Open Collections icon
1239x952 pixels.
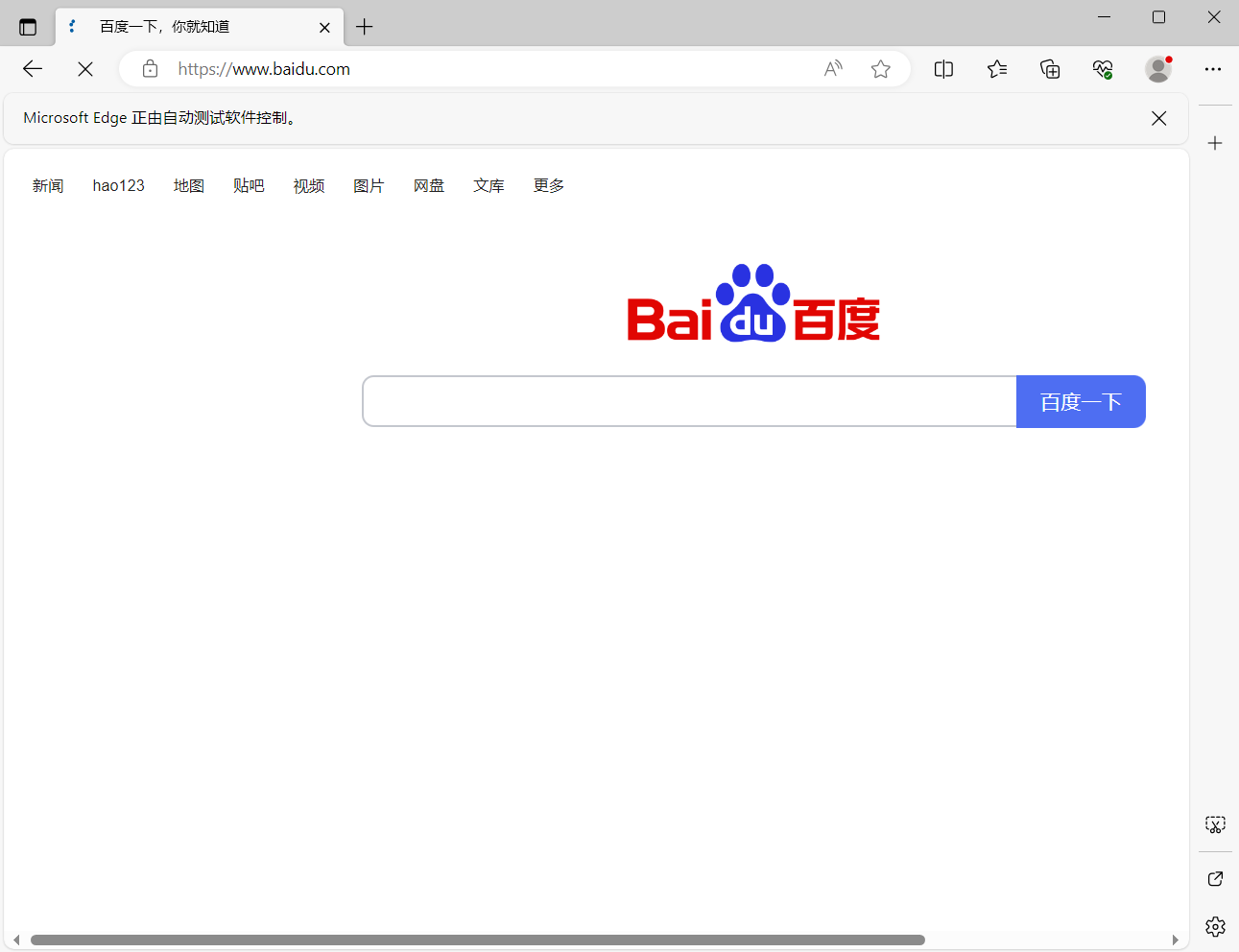pyautogui.click(x=1050, y=69)
